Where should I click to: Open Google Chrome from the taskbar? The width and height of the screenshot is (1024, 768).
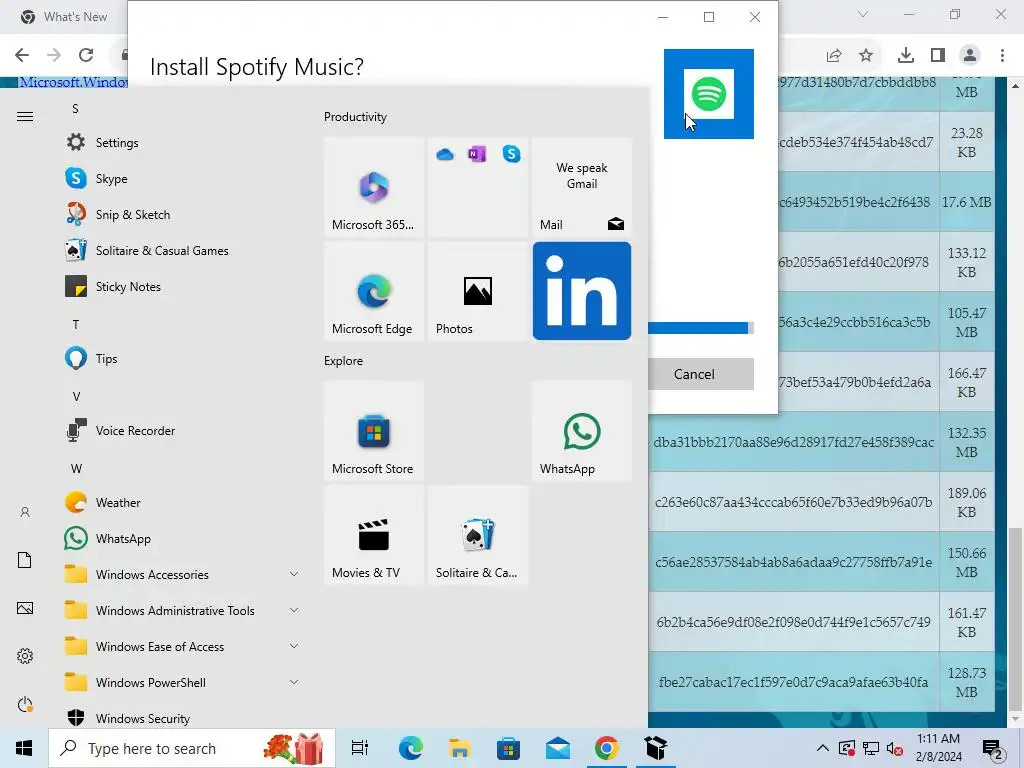coord(607,748)
